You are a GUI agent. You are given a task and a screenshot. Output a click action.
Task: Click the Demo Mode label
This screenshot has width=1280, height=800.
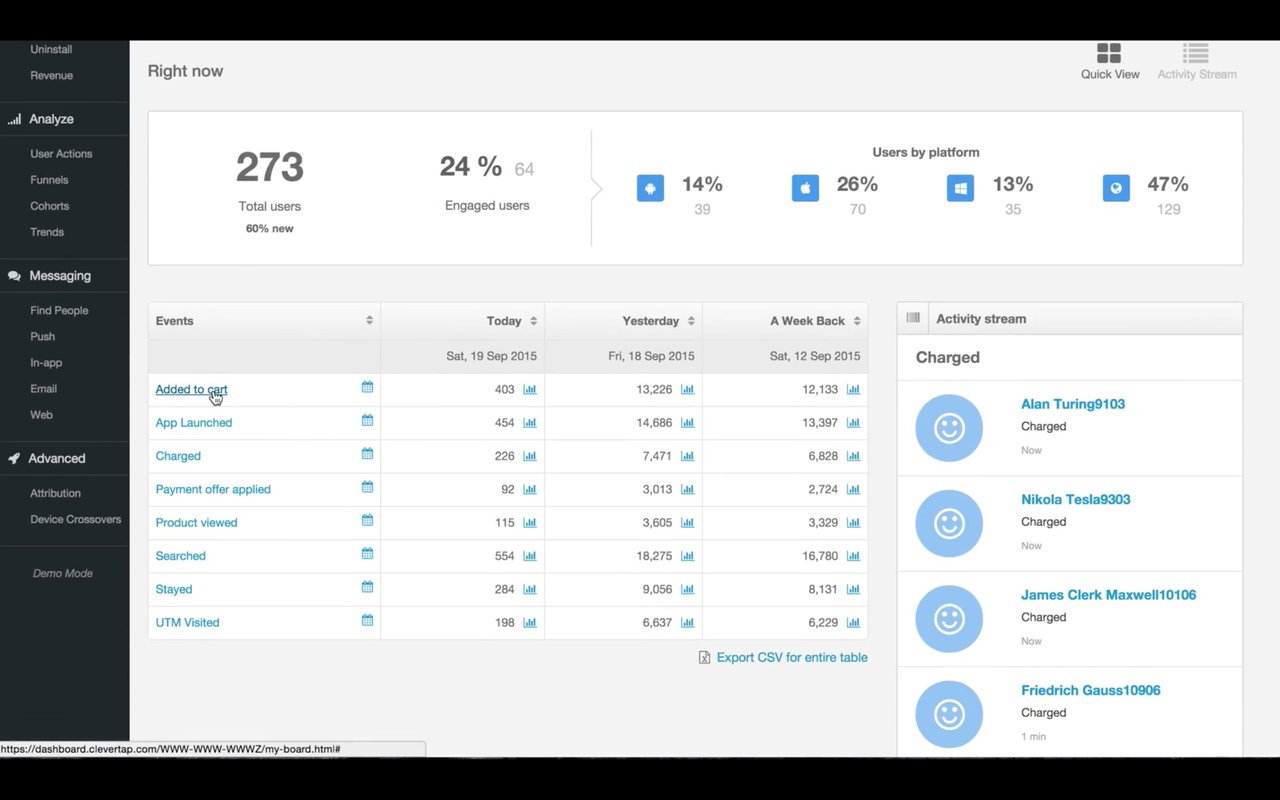tap(62, 574)
